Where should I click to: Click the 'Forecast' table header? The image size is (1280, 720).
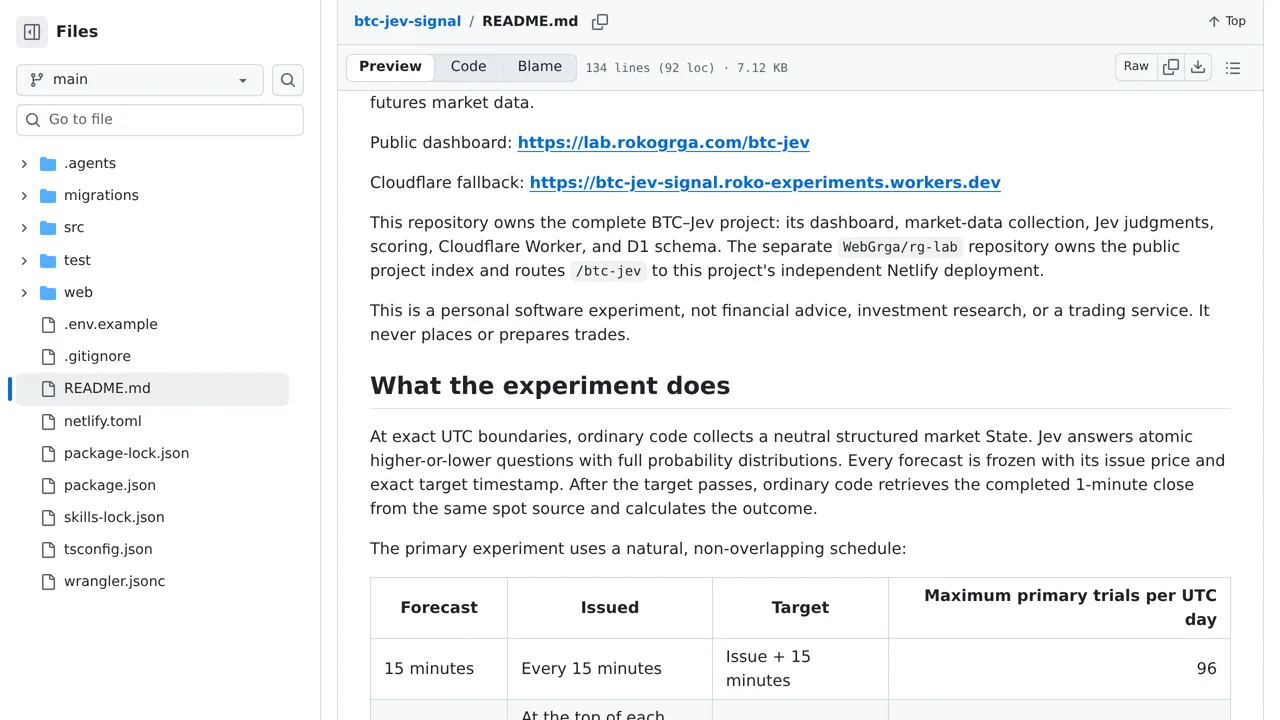pos(439,608)
